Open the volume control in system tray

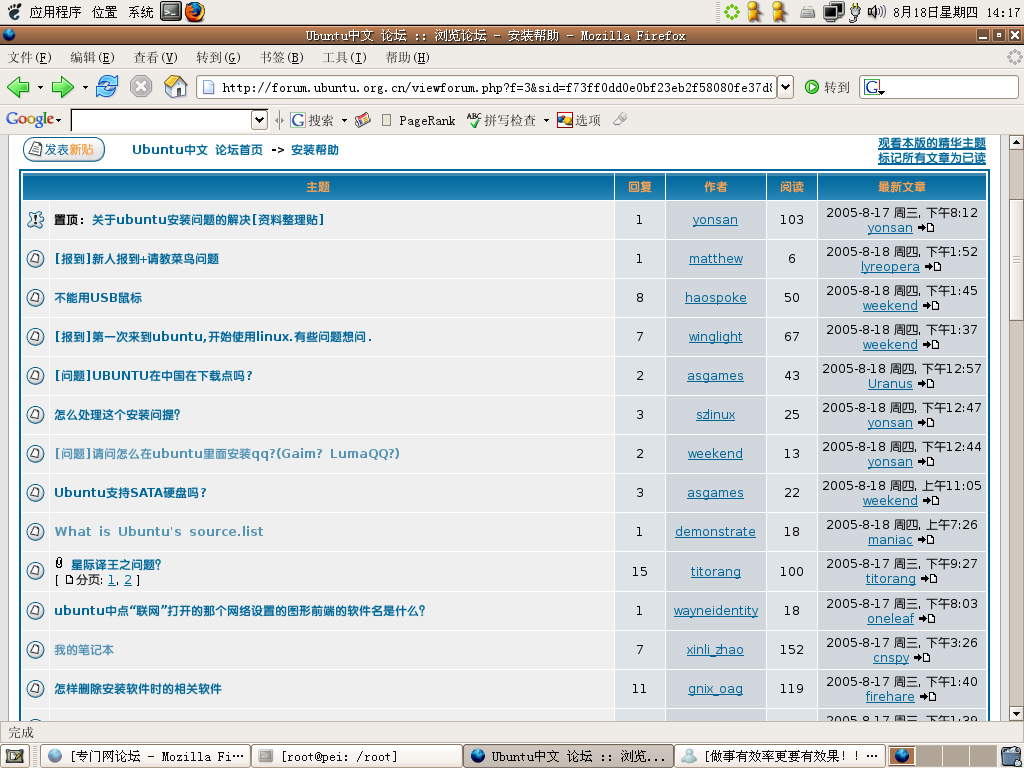click(x=876, y=12)
